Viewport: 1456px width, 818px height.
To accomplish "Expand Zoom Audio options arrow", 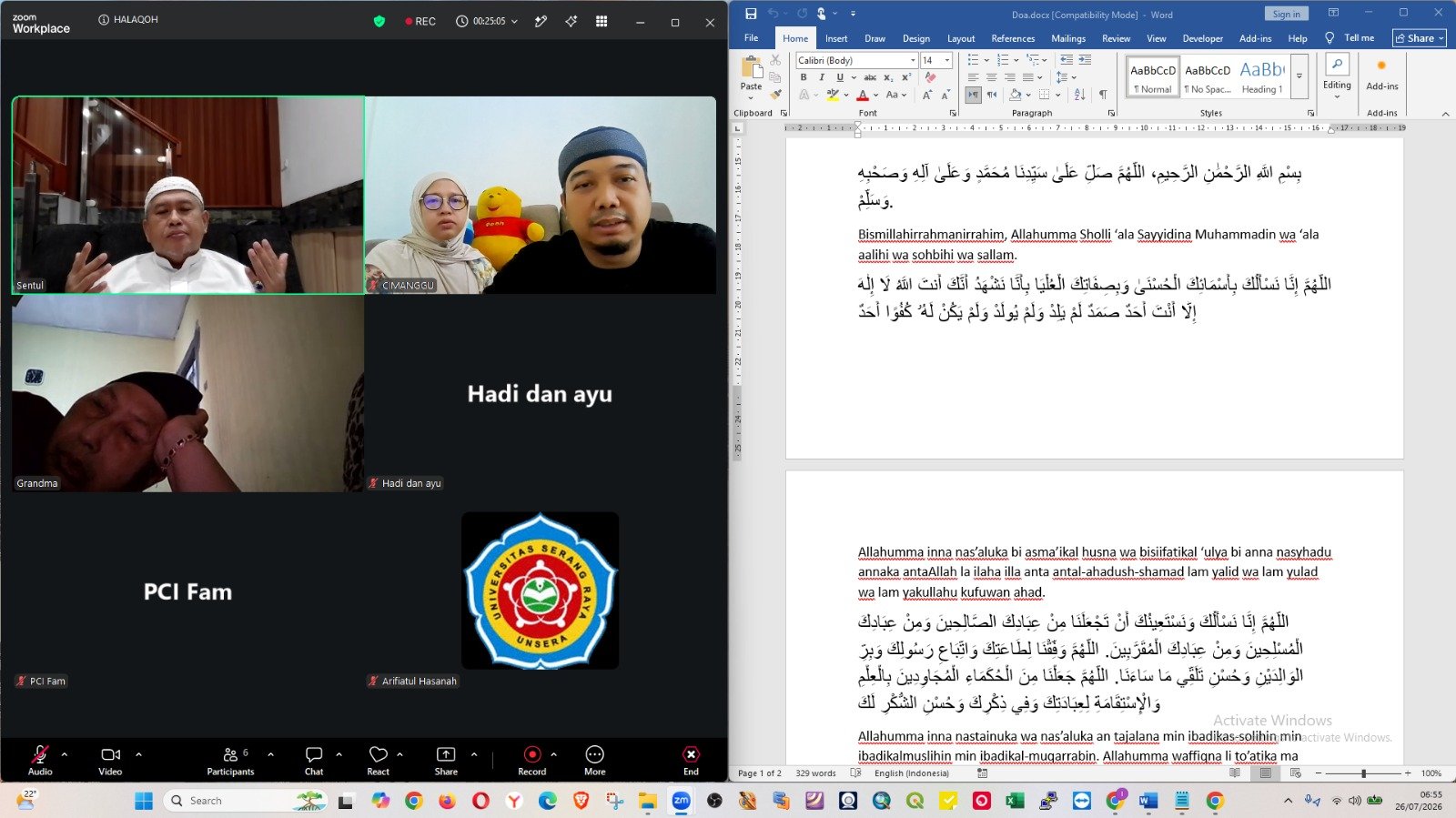I will point(65,754).
